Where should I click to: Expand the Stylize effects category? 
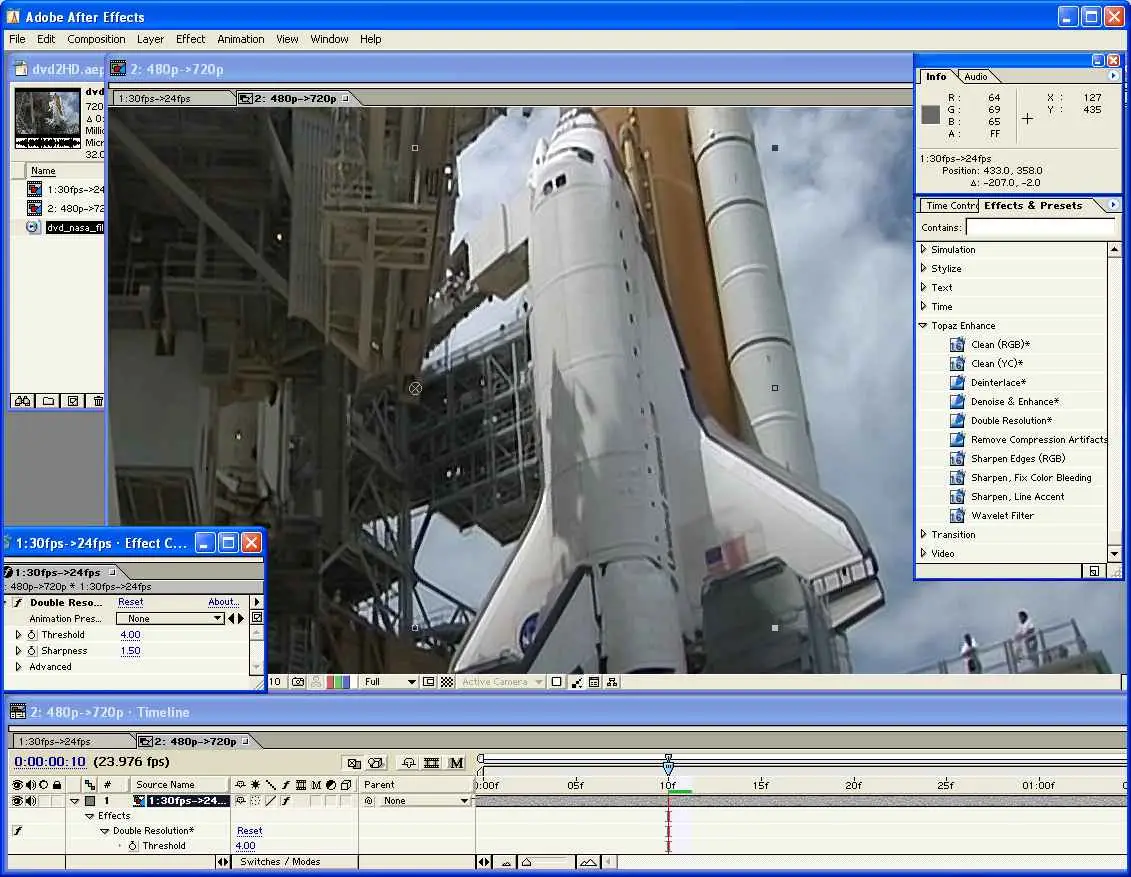923,269
